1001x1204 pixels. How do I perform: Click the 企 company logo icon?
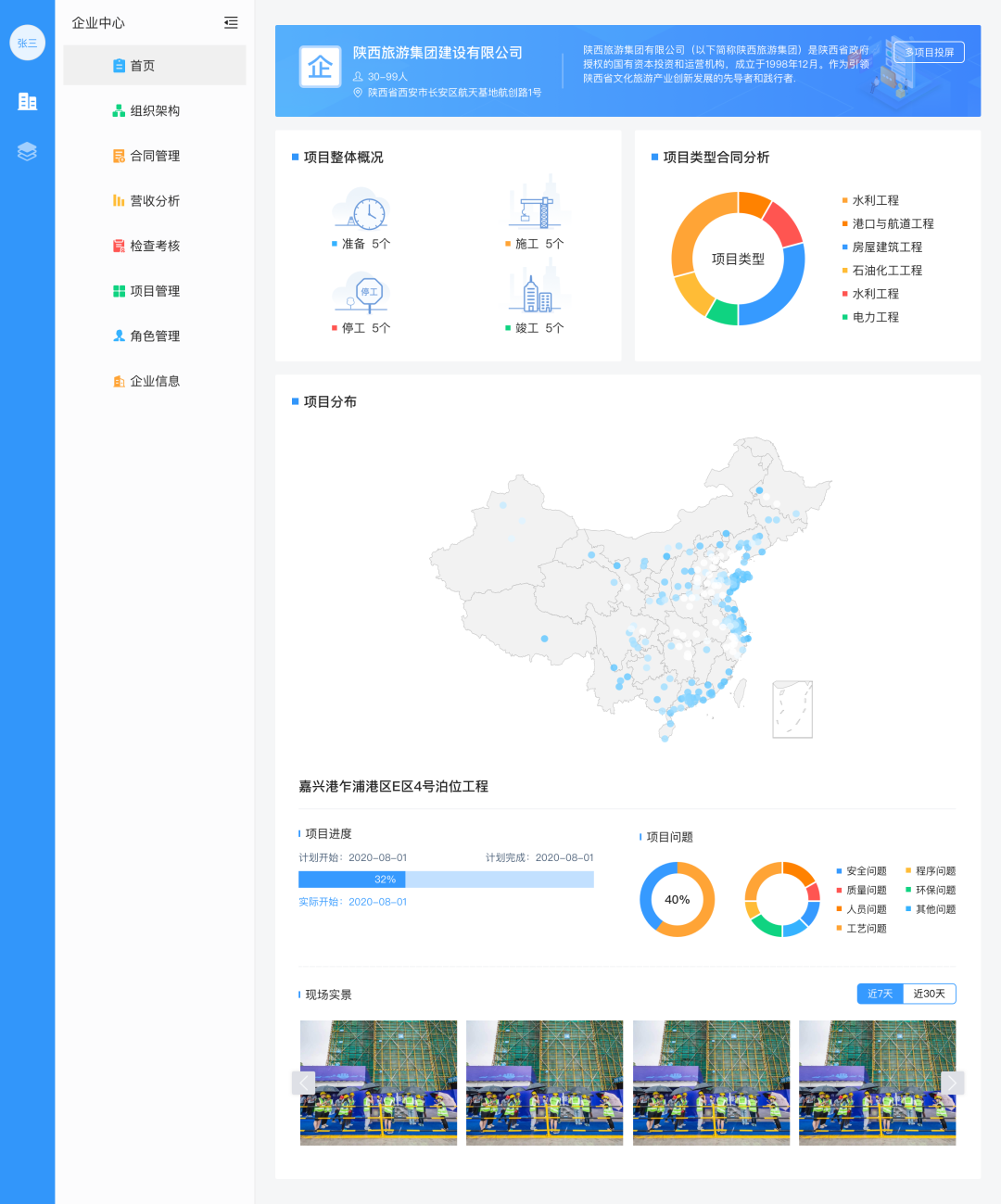[x=320, y=68]
